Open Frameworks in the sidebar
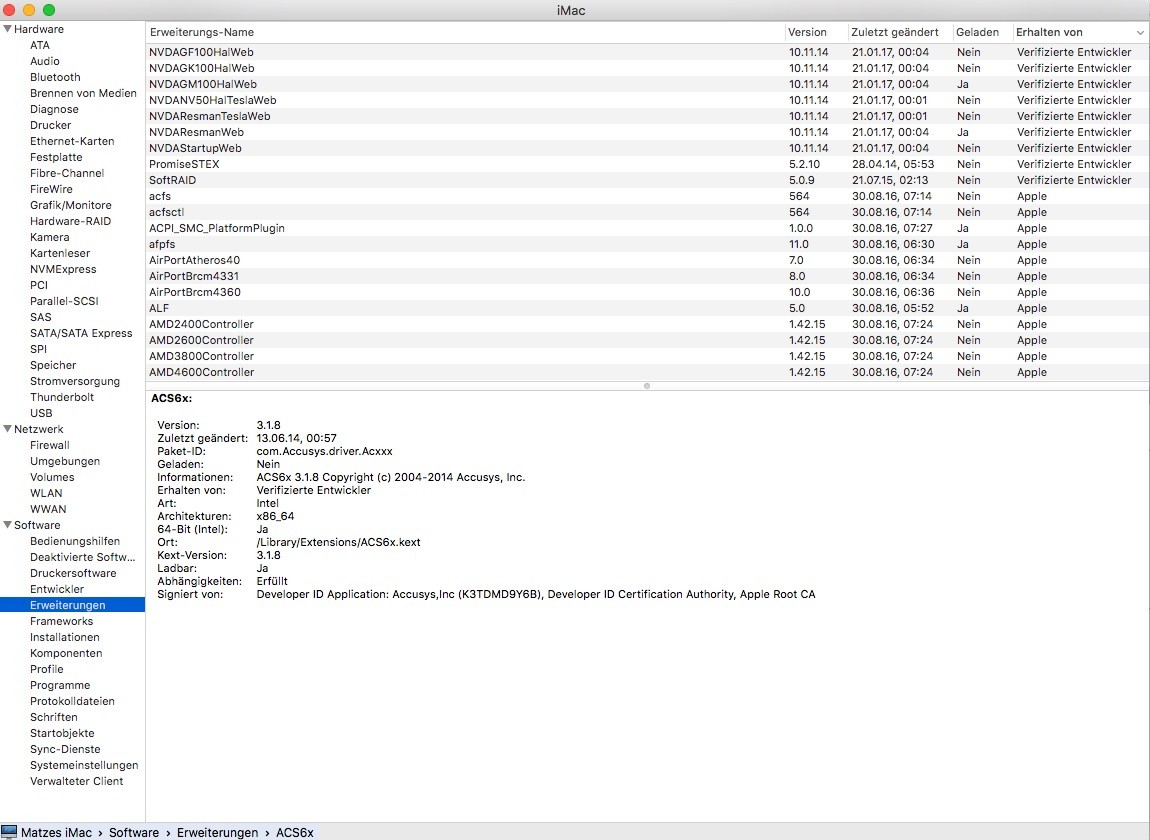 62,621
